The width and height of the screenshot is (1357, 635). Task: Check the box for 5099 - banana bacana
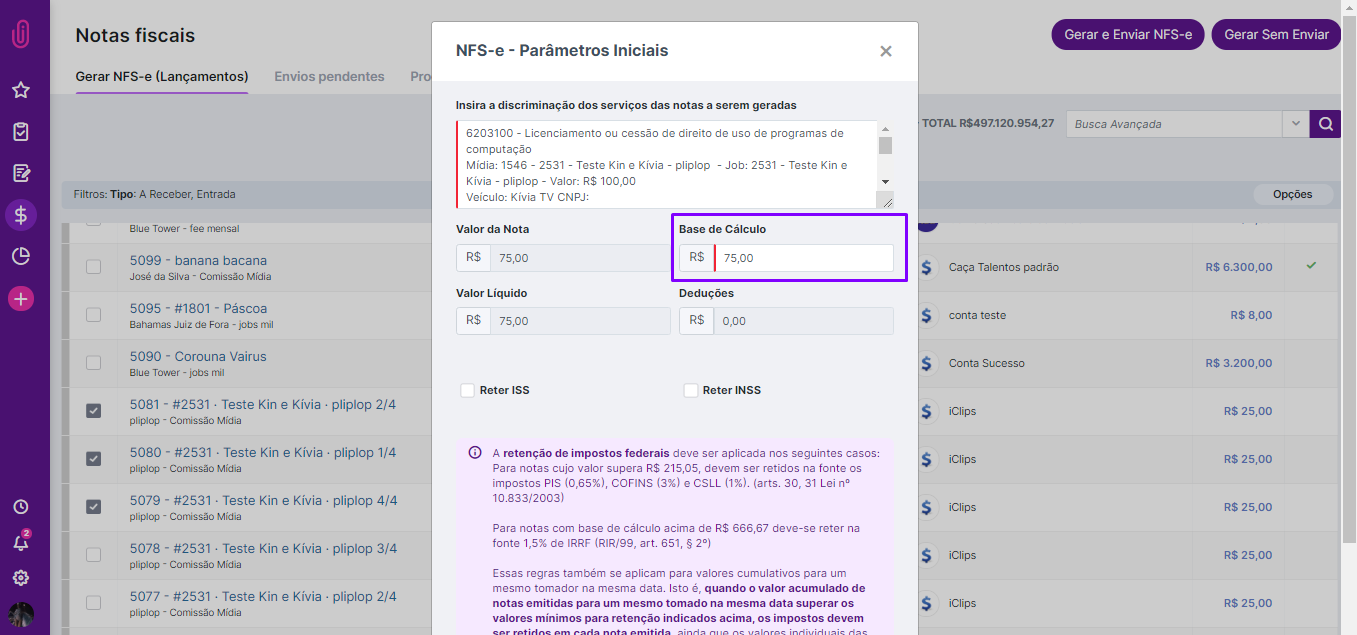click(93, 267)
